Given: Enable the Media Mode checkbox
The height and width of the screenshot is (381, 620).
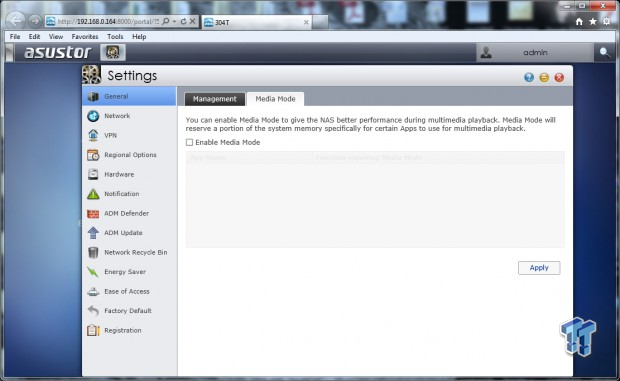Looking at the screenshot, I should (189, 142).
